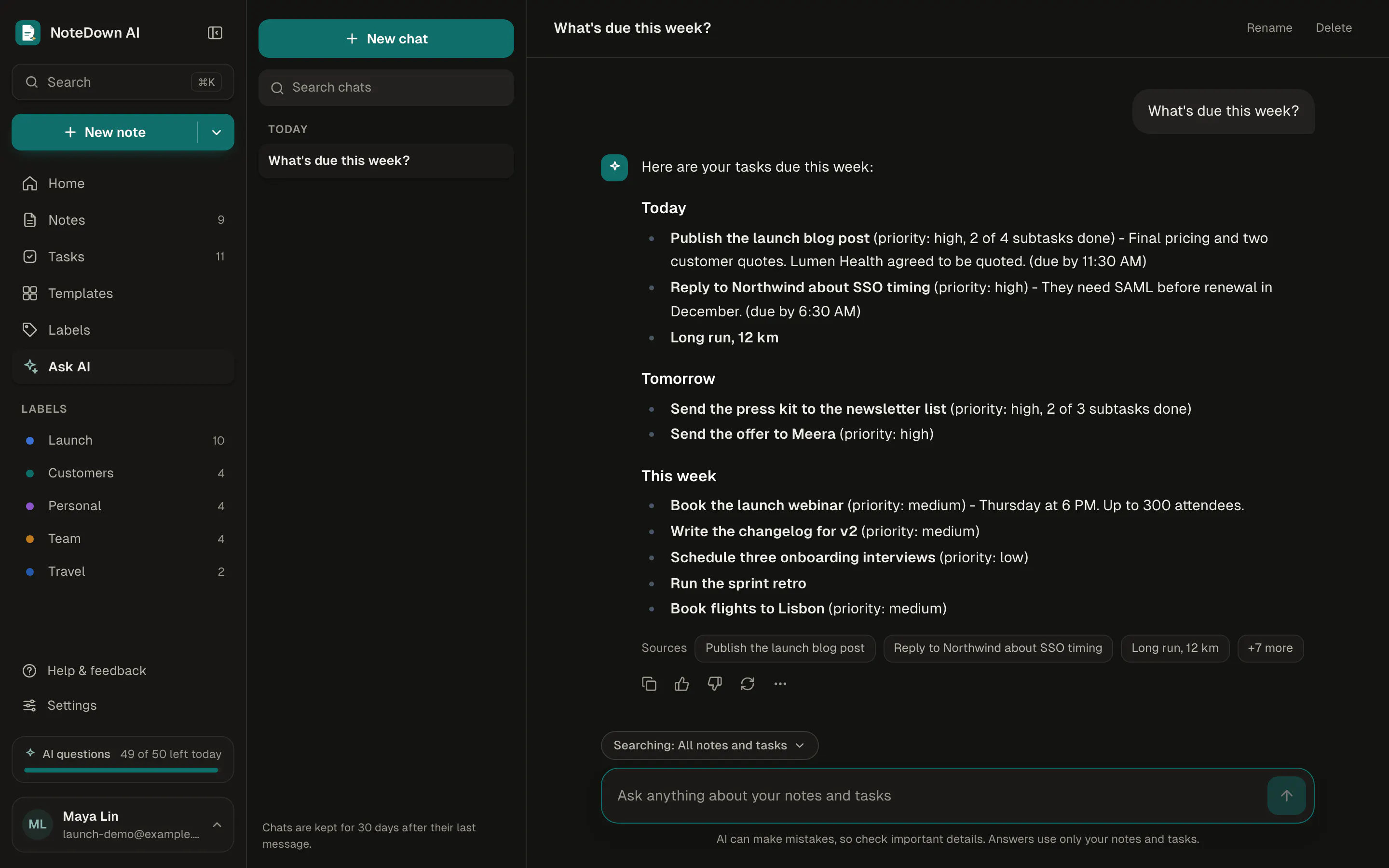Screen dimensions: 1389x868
Task: Collapse the sidebar with the panel icon
Action: pyautogui.click(x=215, y=33)
